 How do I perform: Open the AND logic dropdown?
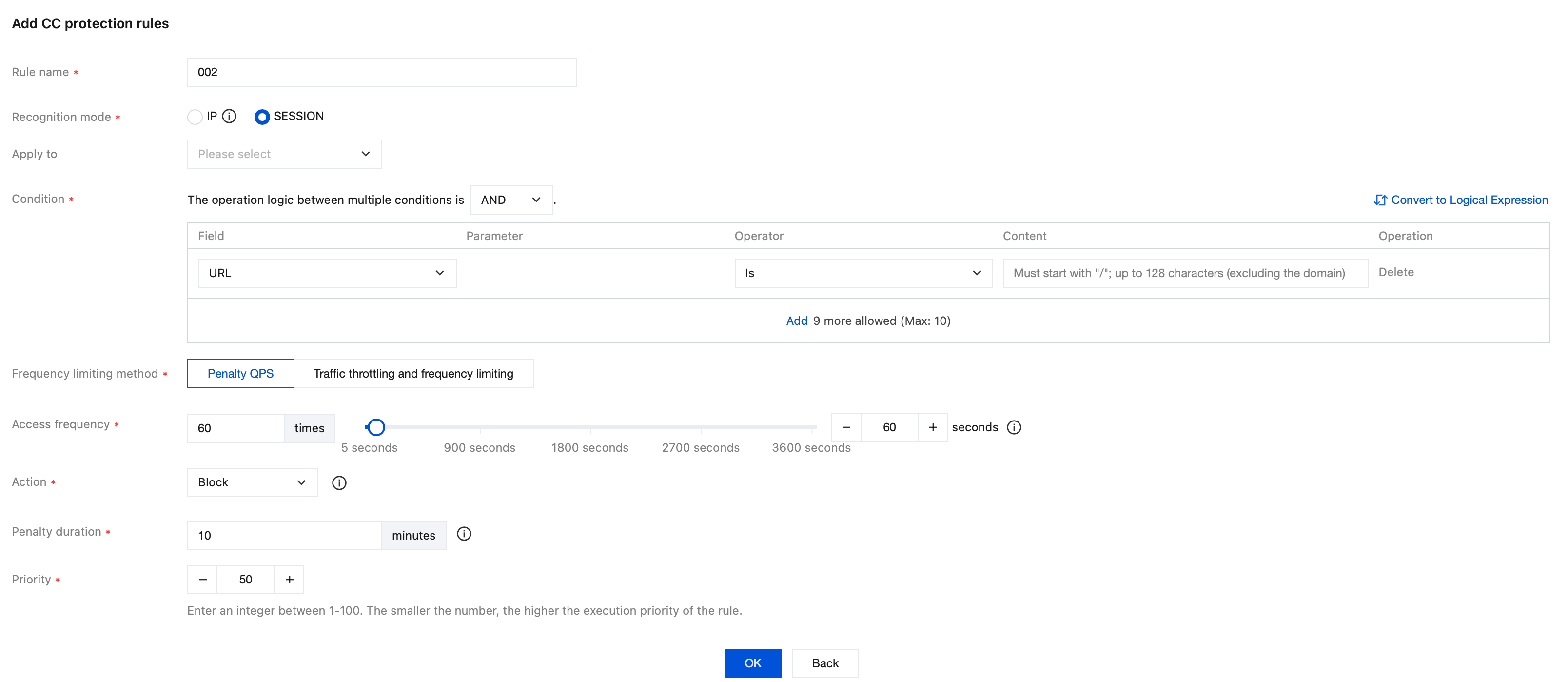pos(511,200)
